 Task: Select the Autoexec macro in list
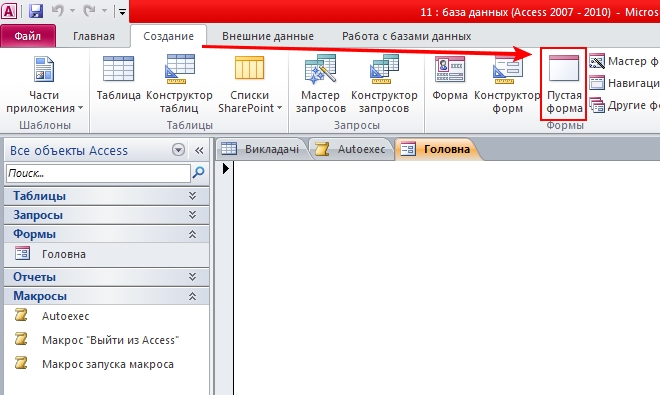[106, 316]
